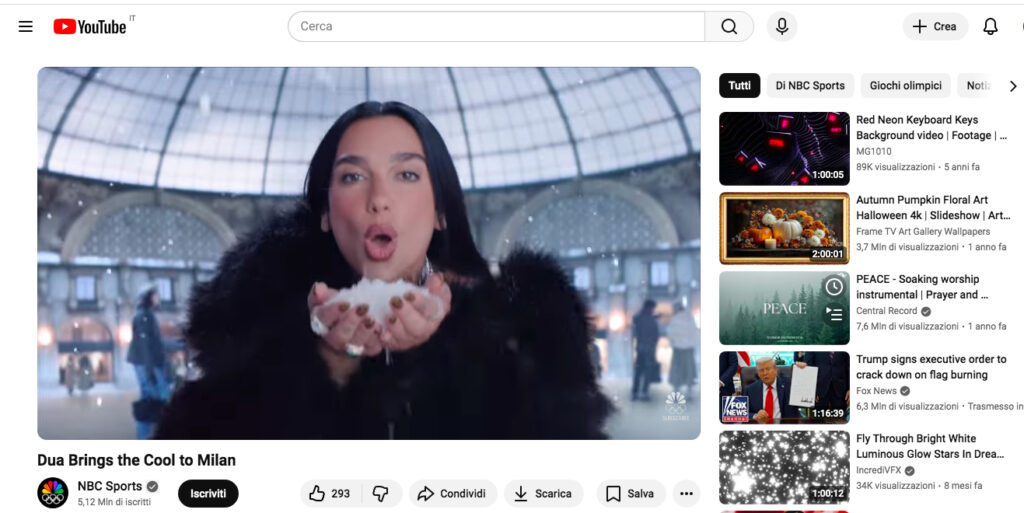Select the Di NBC Sports chip
Image resolution: width=1024 pixels, height=513 pixels.
click(x=810, y=86)
